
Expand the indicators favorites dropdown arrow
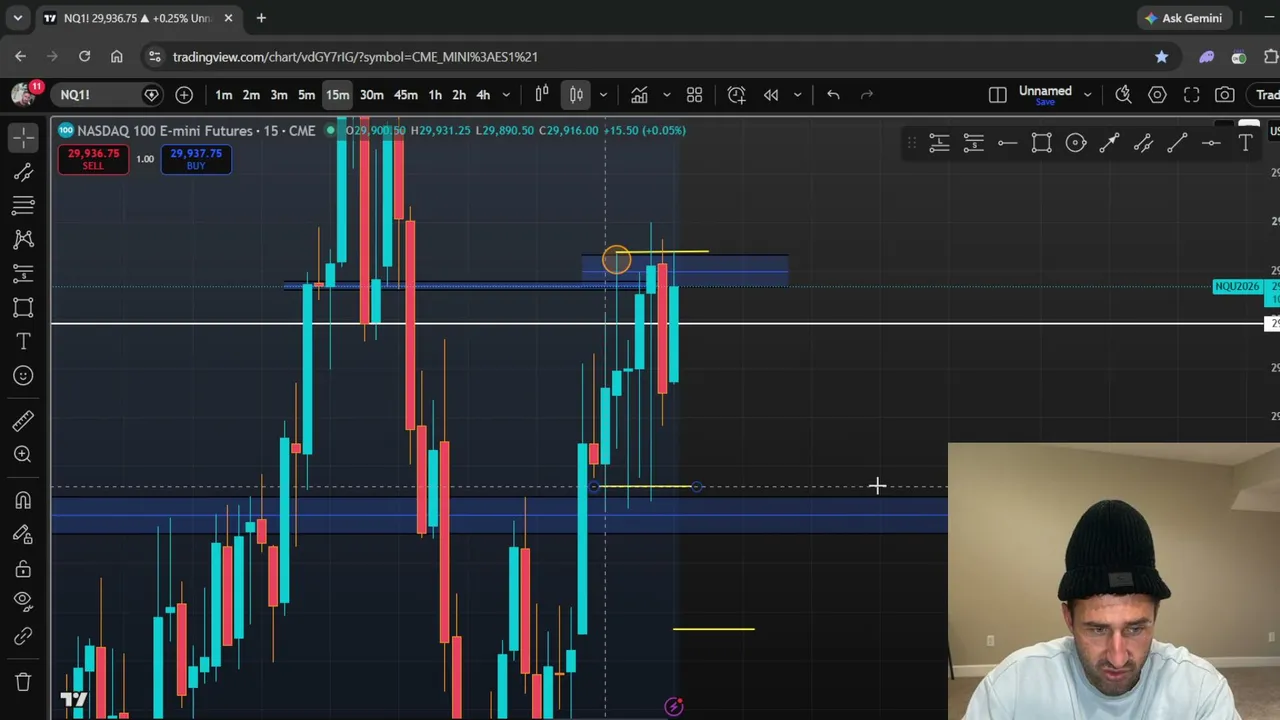coord(666,95)
